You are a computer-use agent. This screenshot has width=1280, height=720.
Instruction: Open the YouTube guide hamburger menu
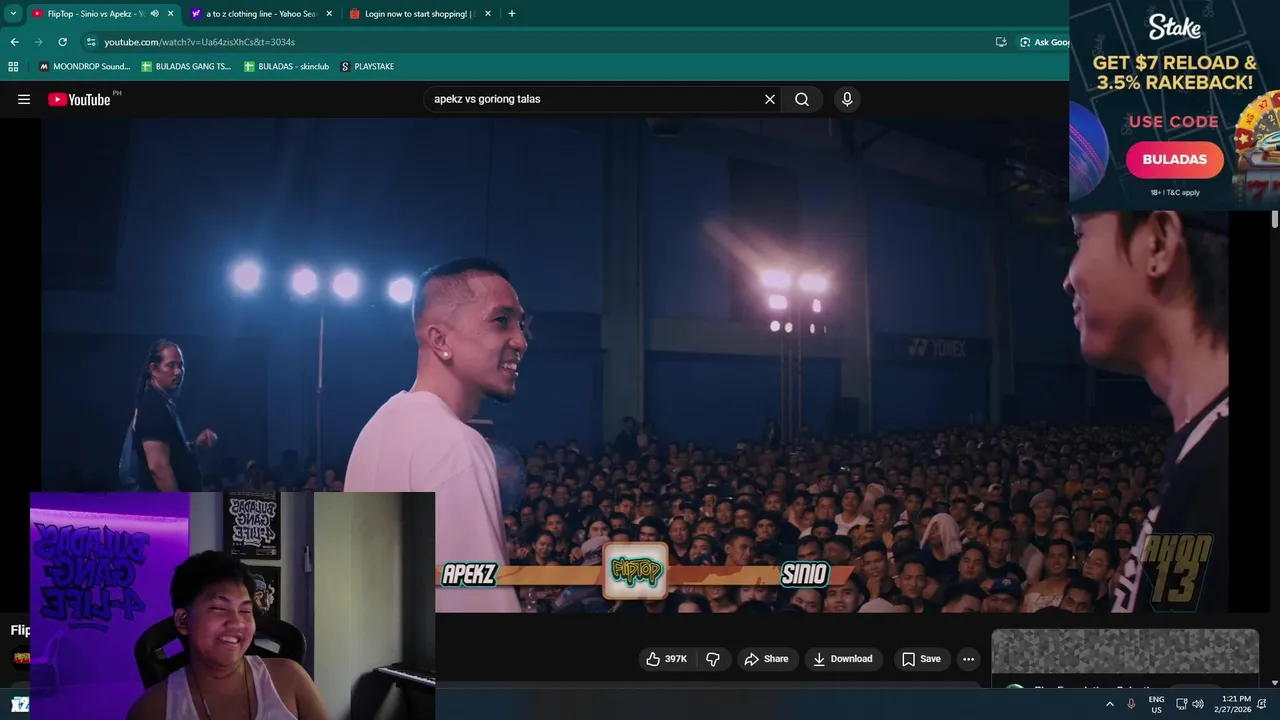click(x=24, y=99)
